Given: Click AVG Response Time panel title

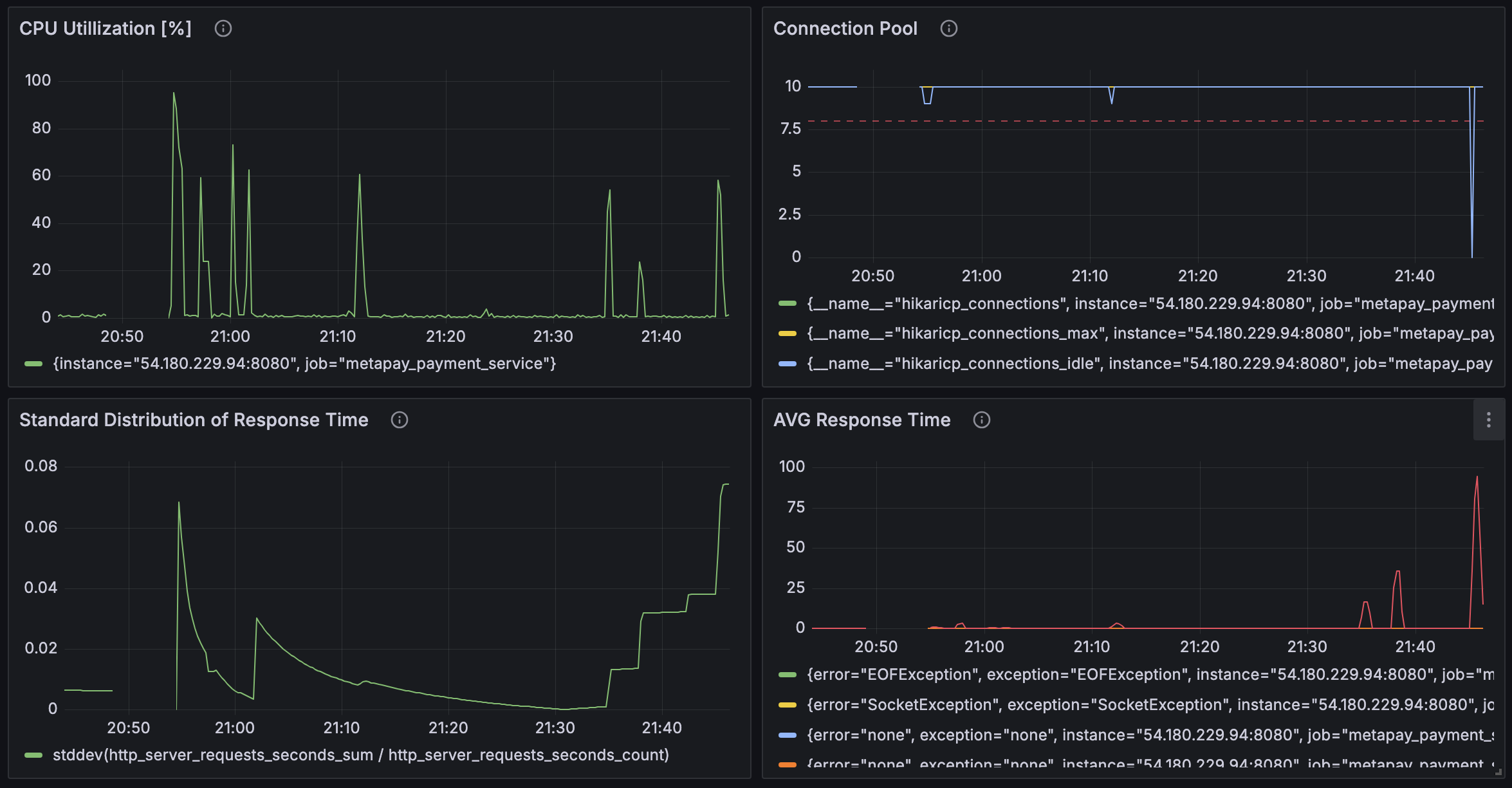Looking at the screenshot, I should tap(862, 420).
